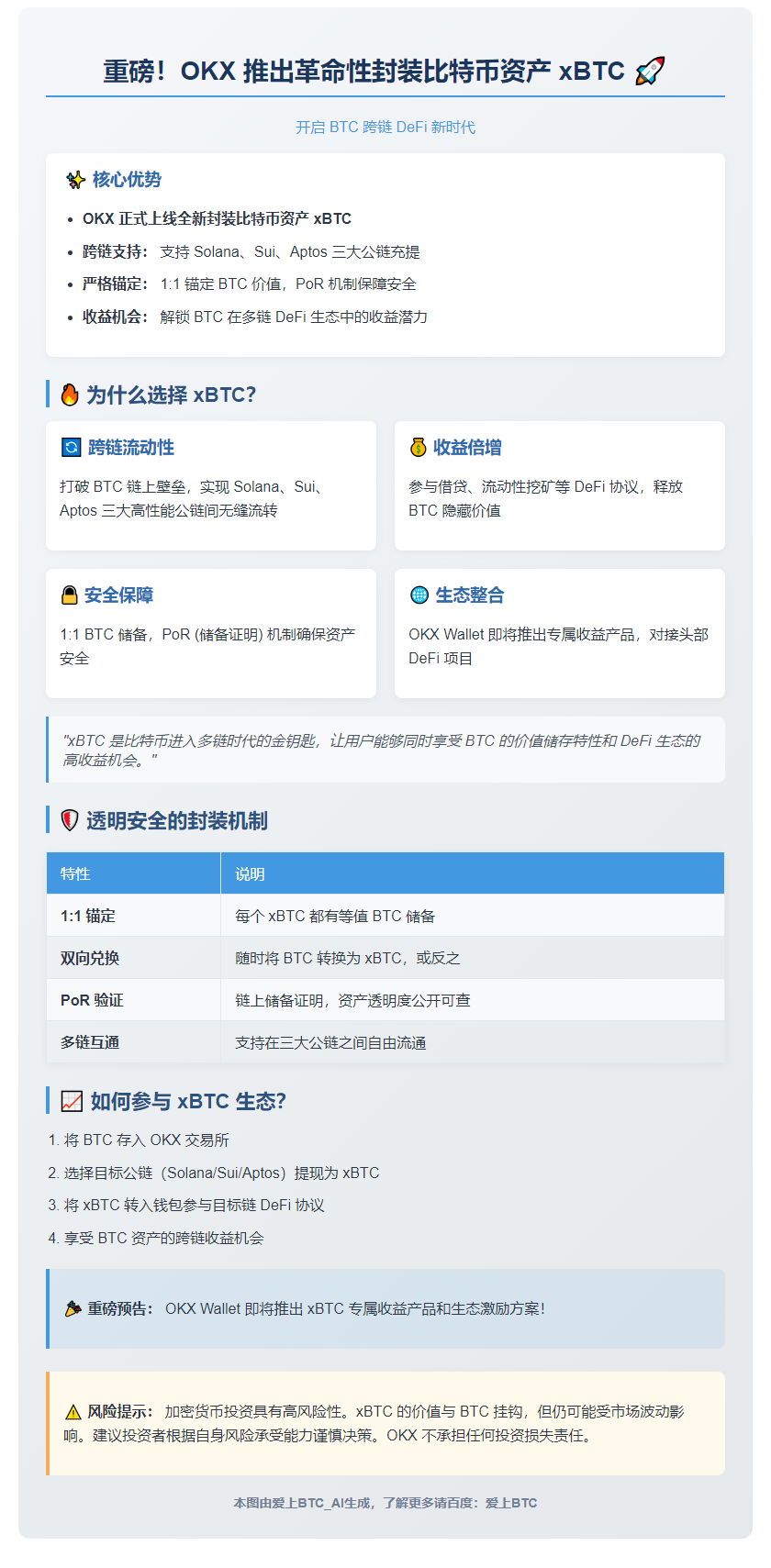Click the 跨链支持 bullet line

tap(251, 251)
